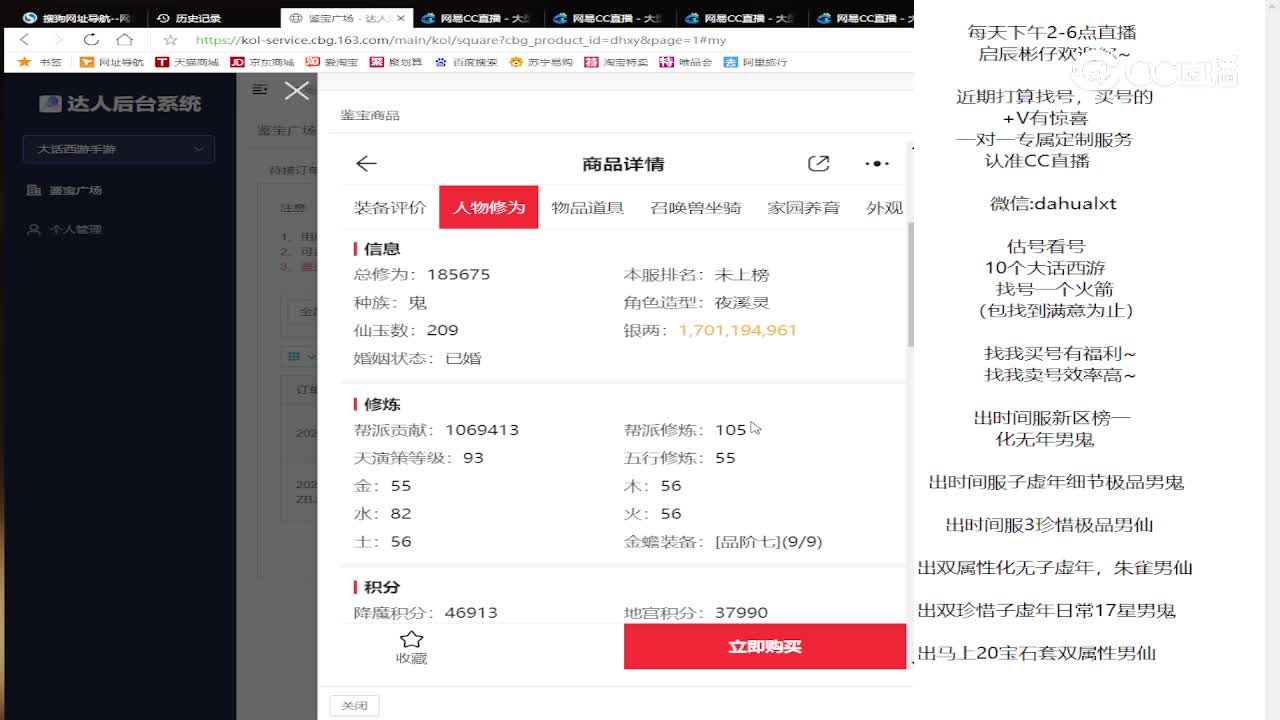
Task: Switch to the 搜狗网址导航 browser tab
Action: pyautogui.click(x=78, y=18)
